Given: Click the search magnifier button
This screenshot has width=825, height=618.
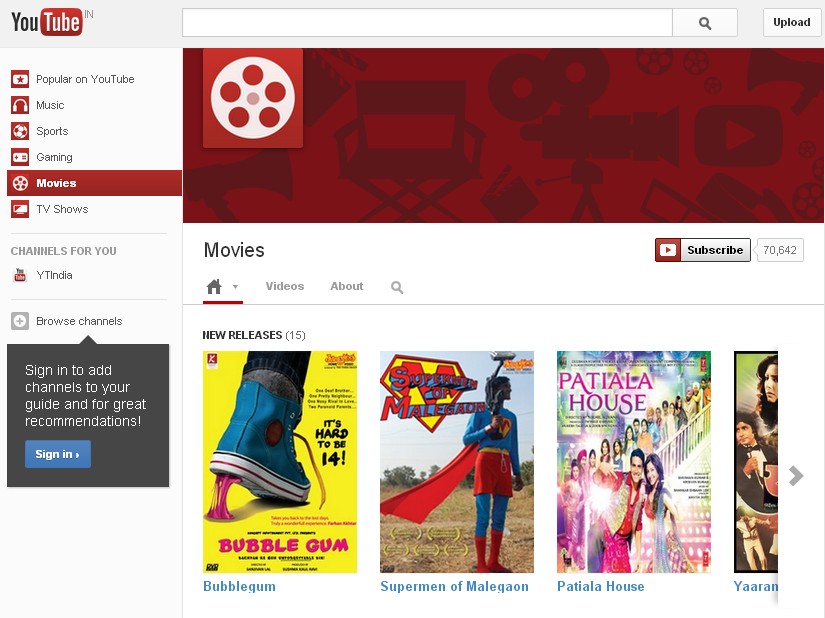Looking at the screenshot, I should (x=705, y=23).
